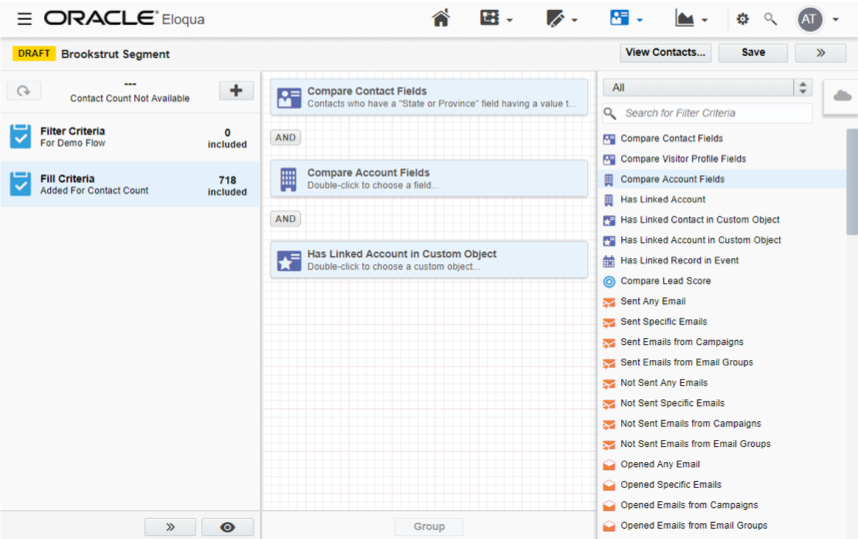Expand the Audience menu arrow
The image size is (858, 539).
coord(639,20)
